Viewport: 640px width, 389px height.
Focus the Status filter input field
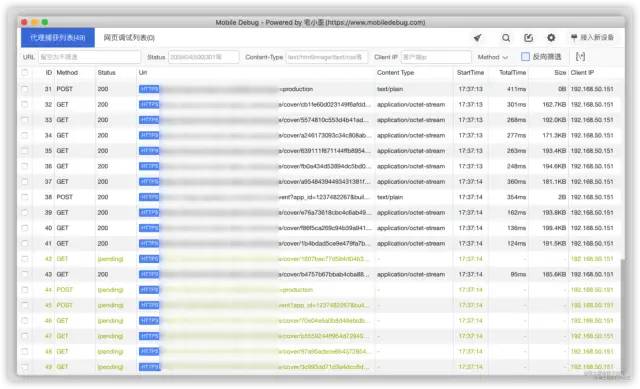pyautogui.click(x=204, y=57)
